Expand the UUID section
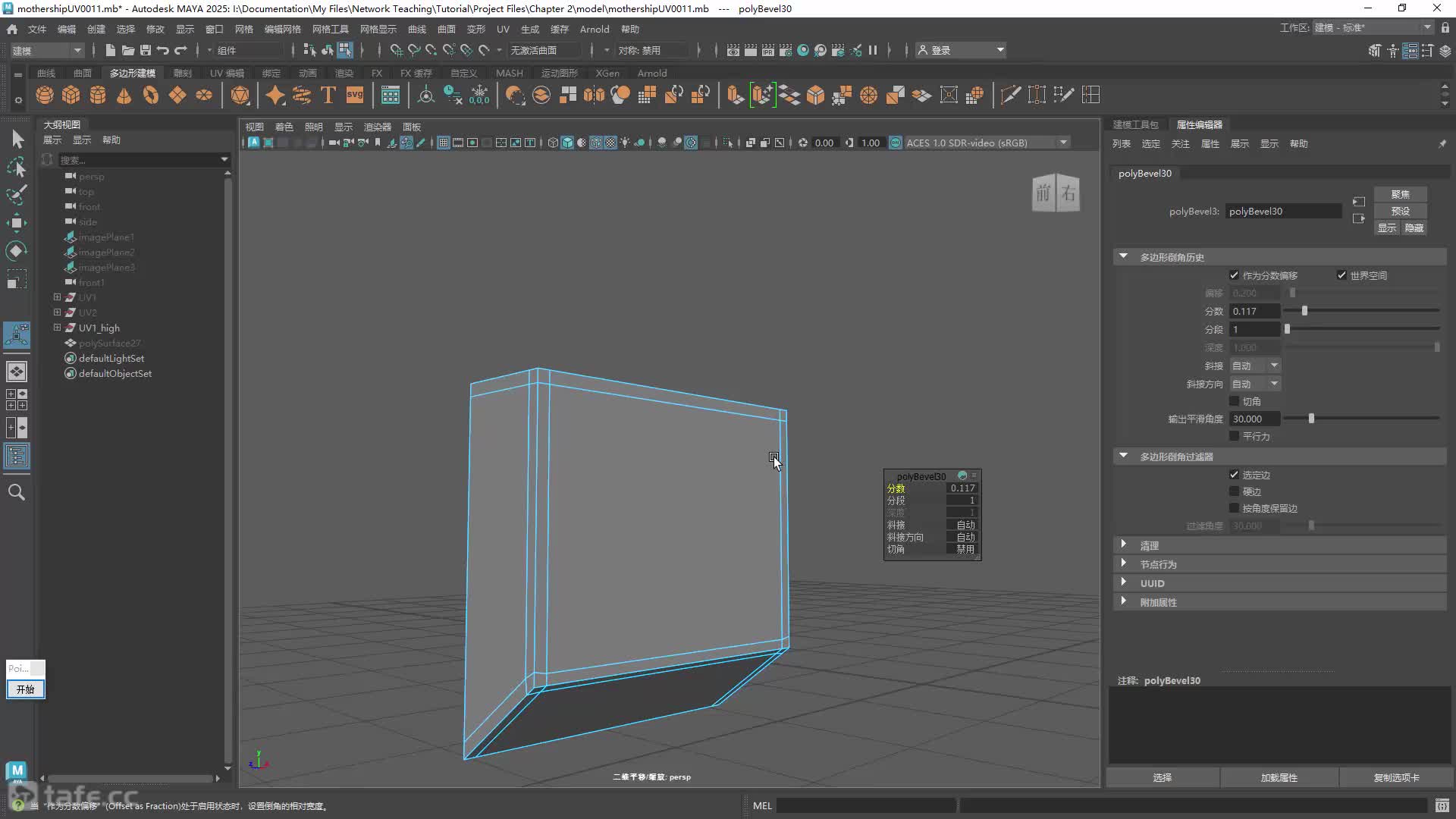Viewport: 1456px width, 819px height. click(x=1123, y=582)
